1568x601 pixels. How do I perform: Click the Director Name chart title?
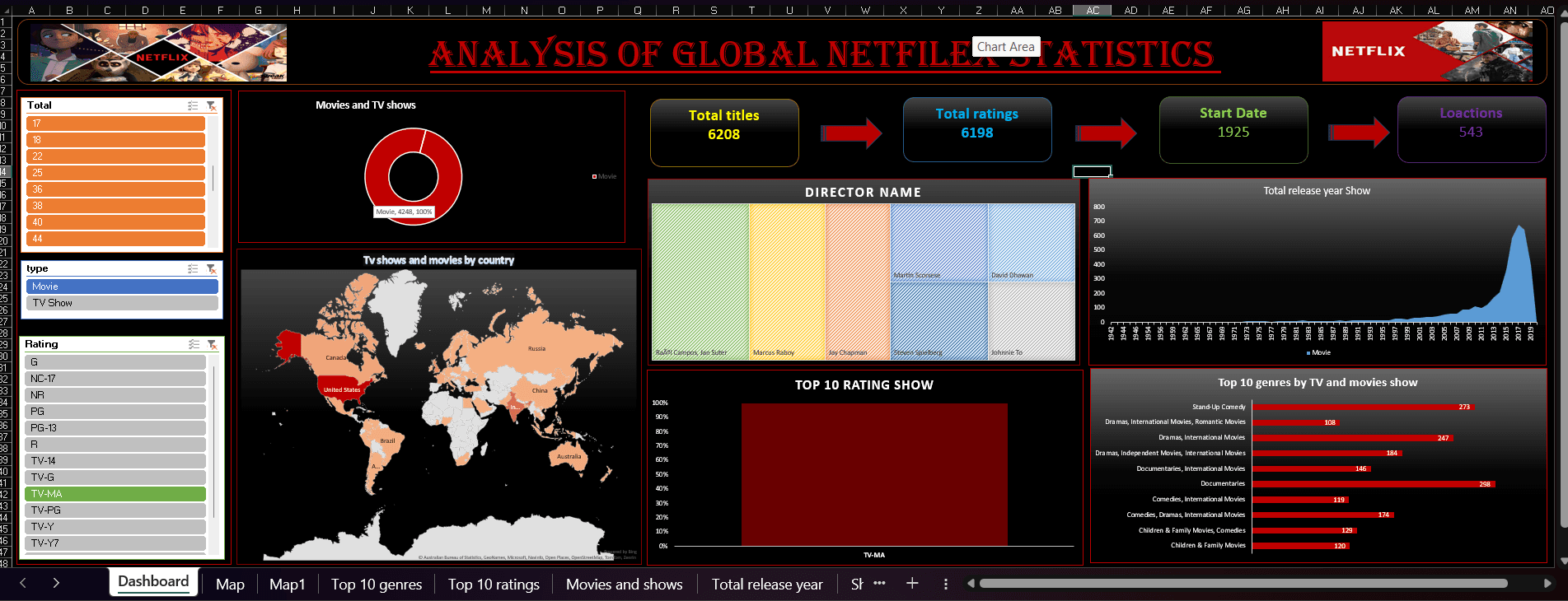tap(863, 192)
